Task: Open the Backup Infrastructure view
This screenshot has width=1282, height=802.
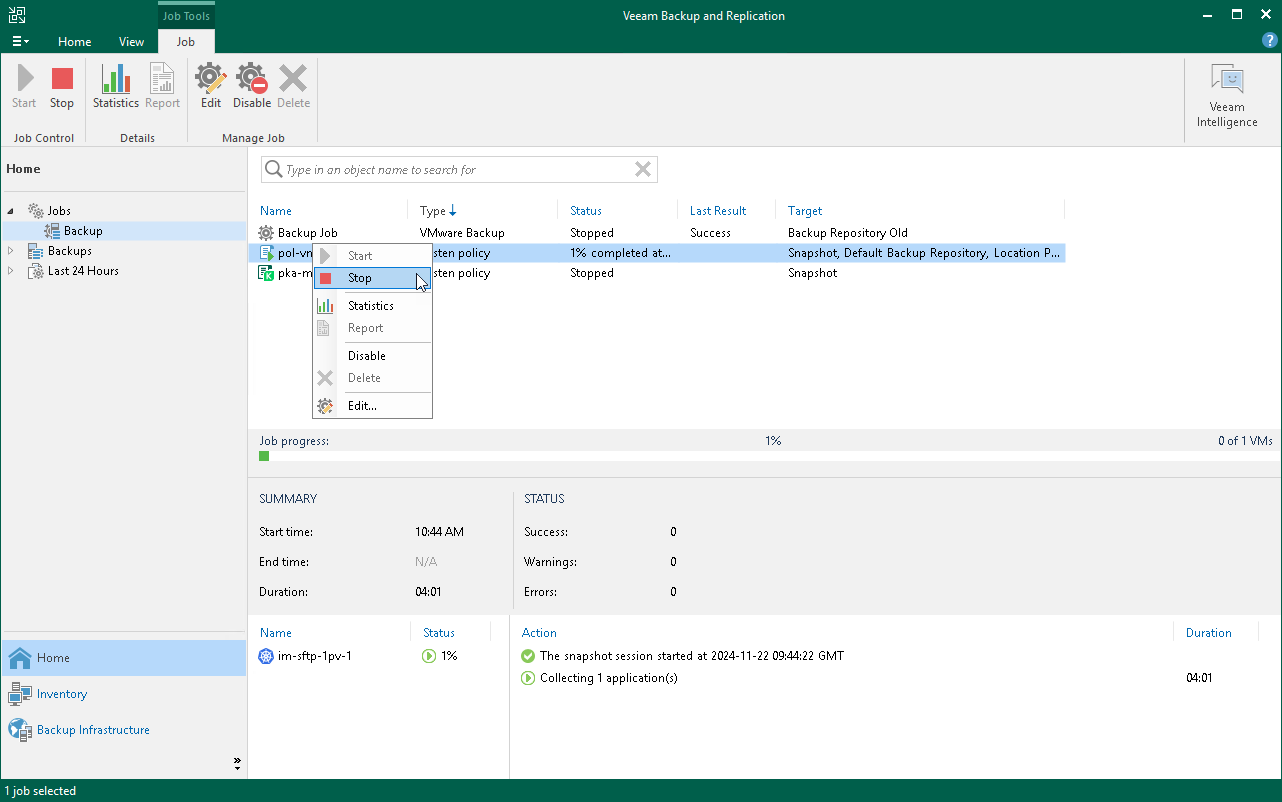Action: [123, 730]
